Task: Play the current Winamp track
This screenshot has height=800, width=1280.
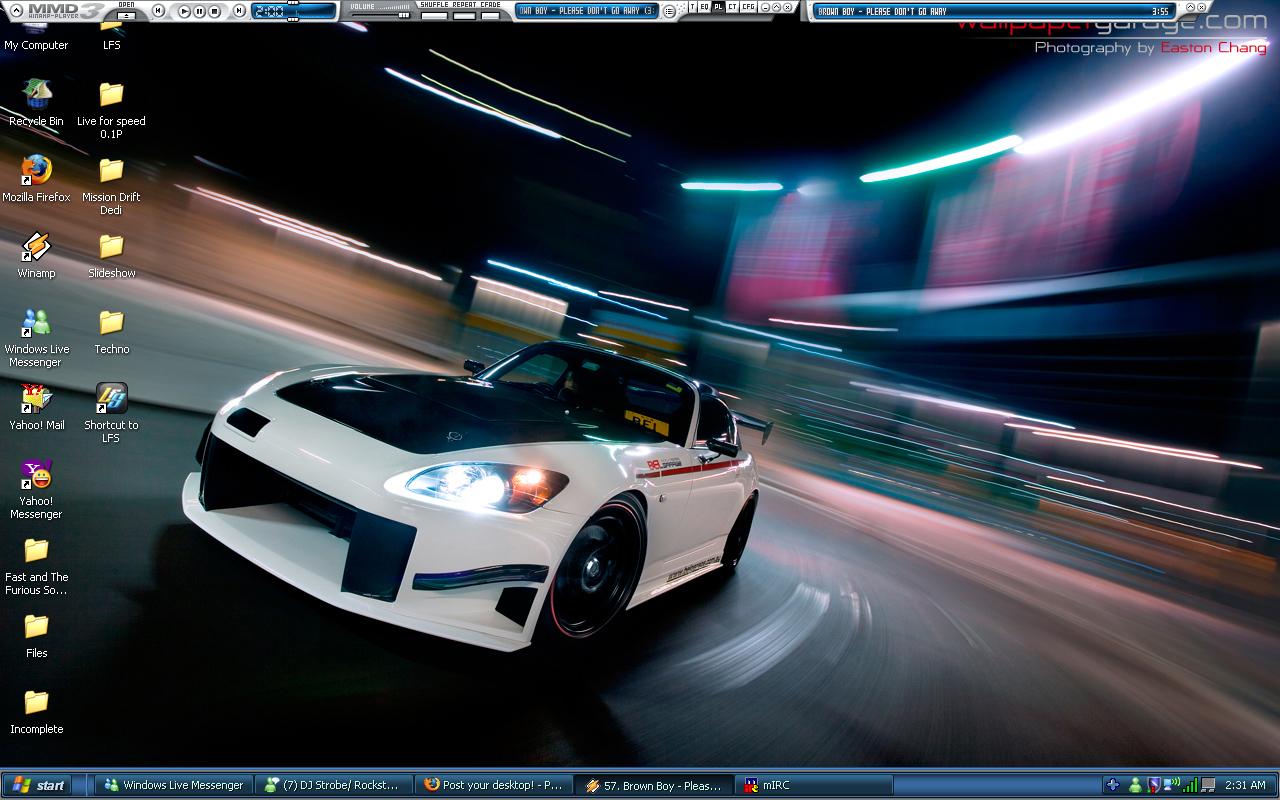Action: coord(185,11)
